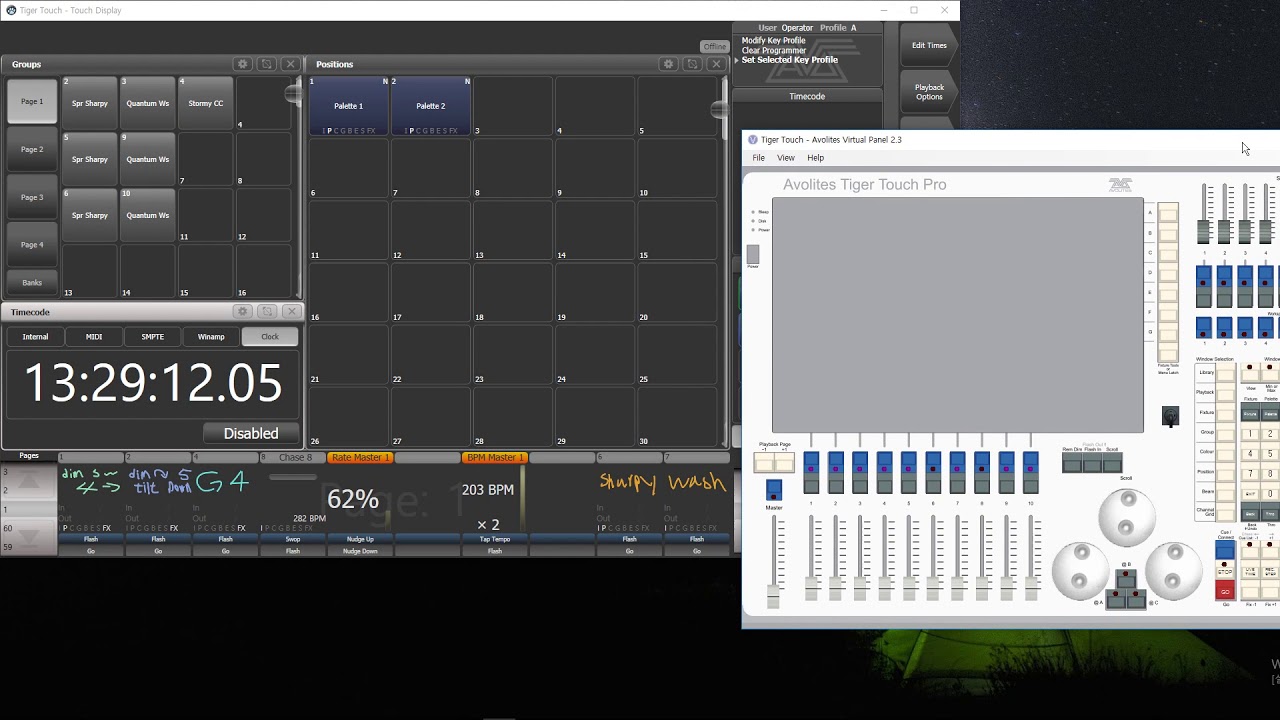
Task: Click BPM Master 1 playback label
Action: pyautogui.click(x=494, y=457)
